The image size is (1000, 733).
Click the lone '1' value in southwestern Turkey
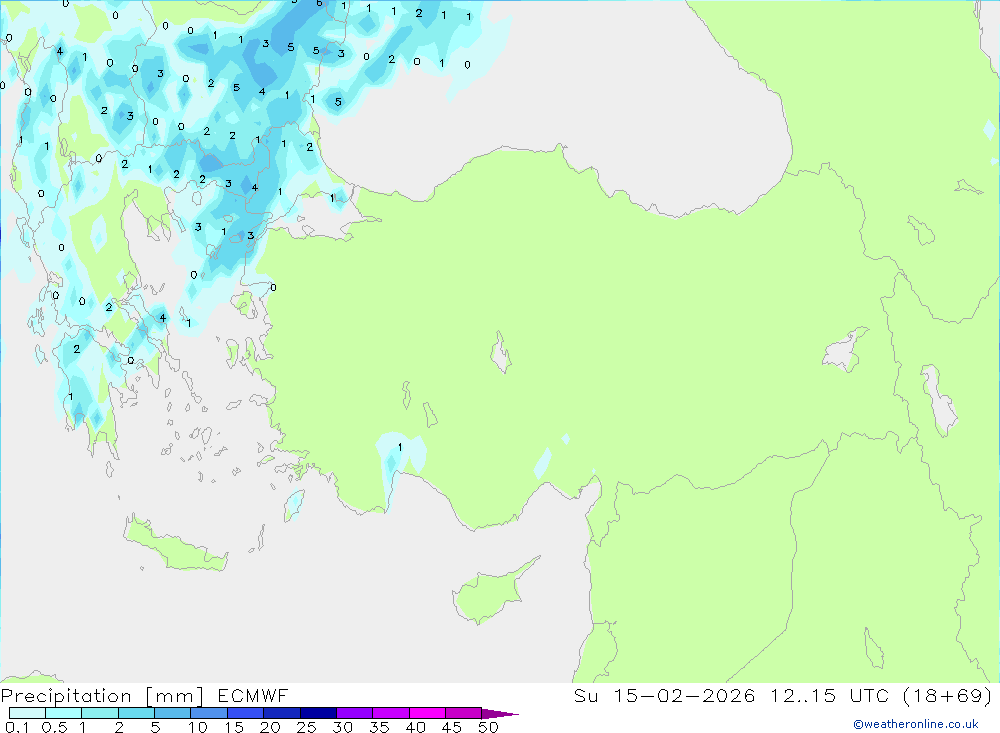(400, 447)
